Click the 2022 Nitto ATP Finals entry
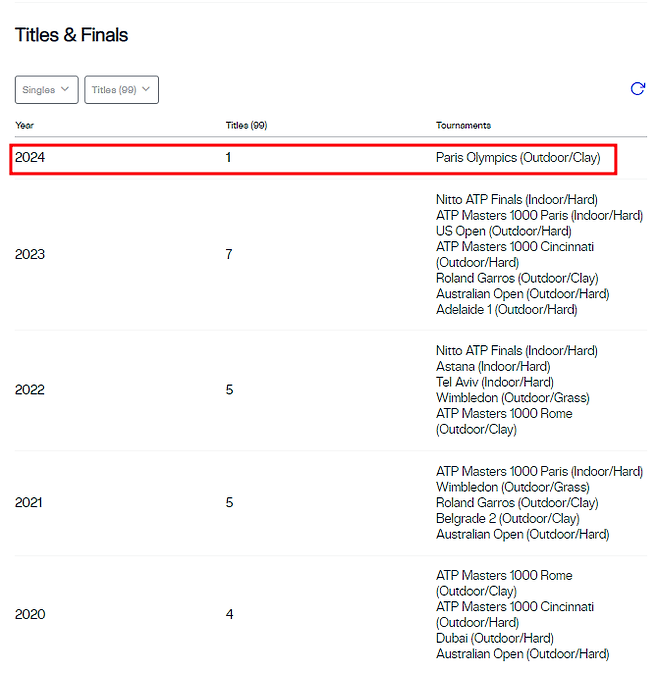Screen dimensions: 658x673 click(x=517, y=351)
